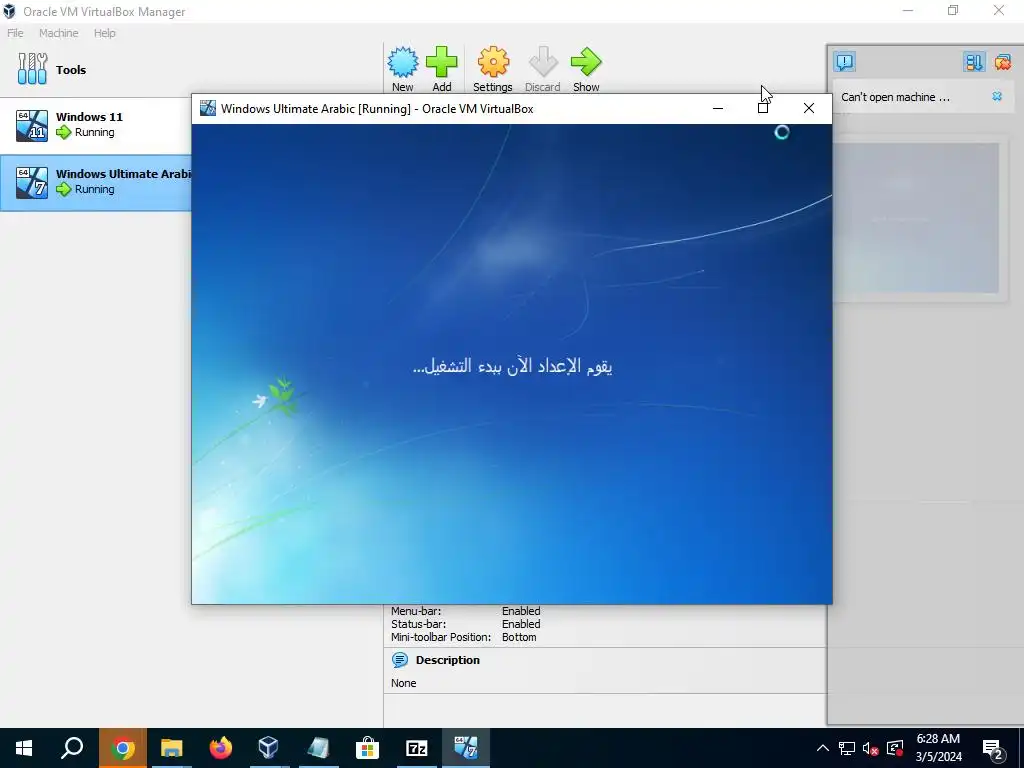Click the Show green arrow icon
Screen dimensions: 1024x768
[586, 62]
